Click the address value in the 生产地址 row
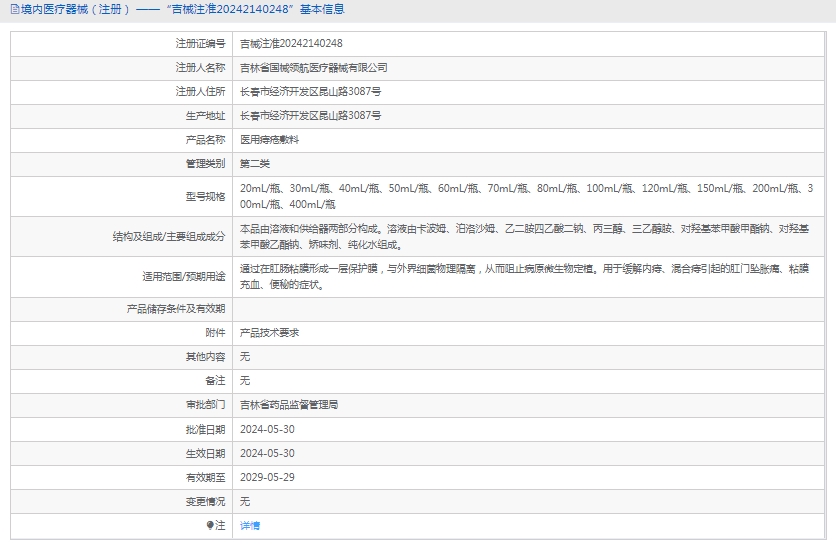The height and width of the screenshot is (547, 836). coord(310,116)
